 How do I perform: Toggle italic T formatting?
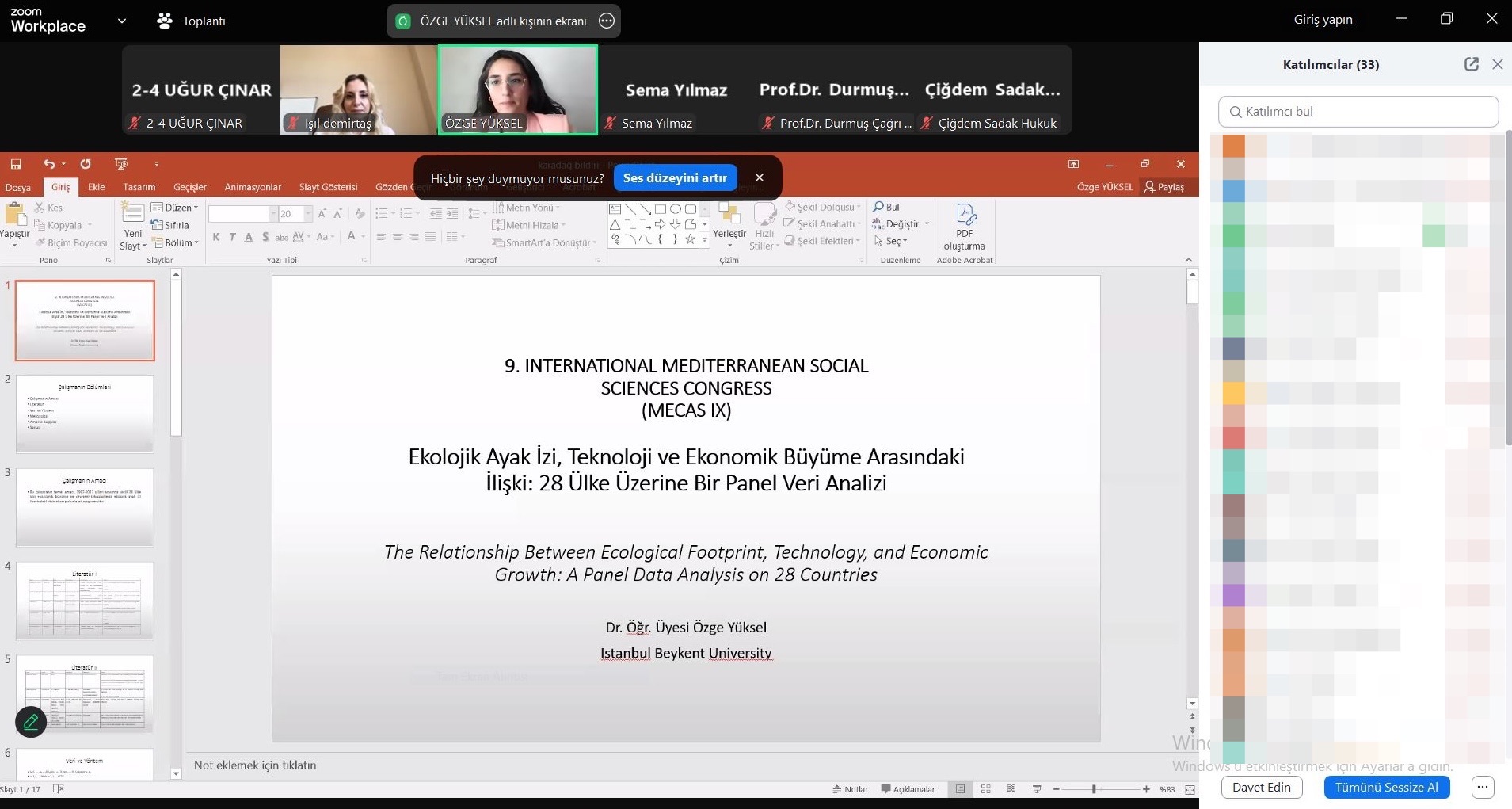pyautogui.click(x=232, y=237)
